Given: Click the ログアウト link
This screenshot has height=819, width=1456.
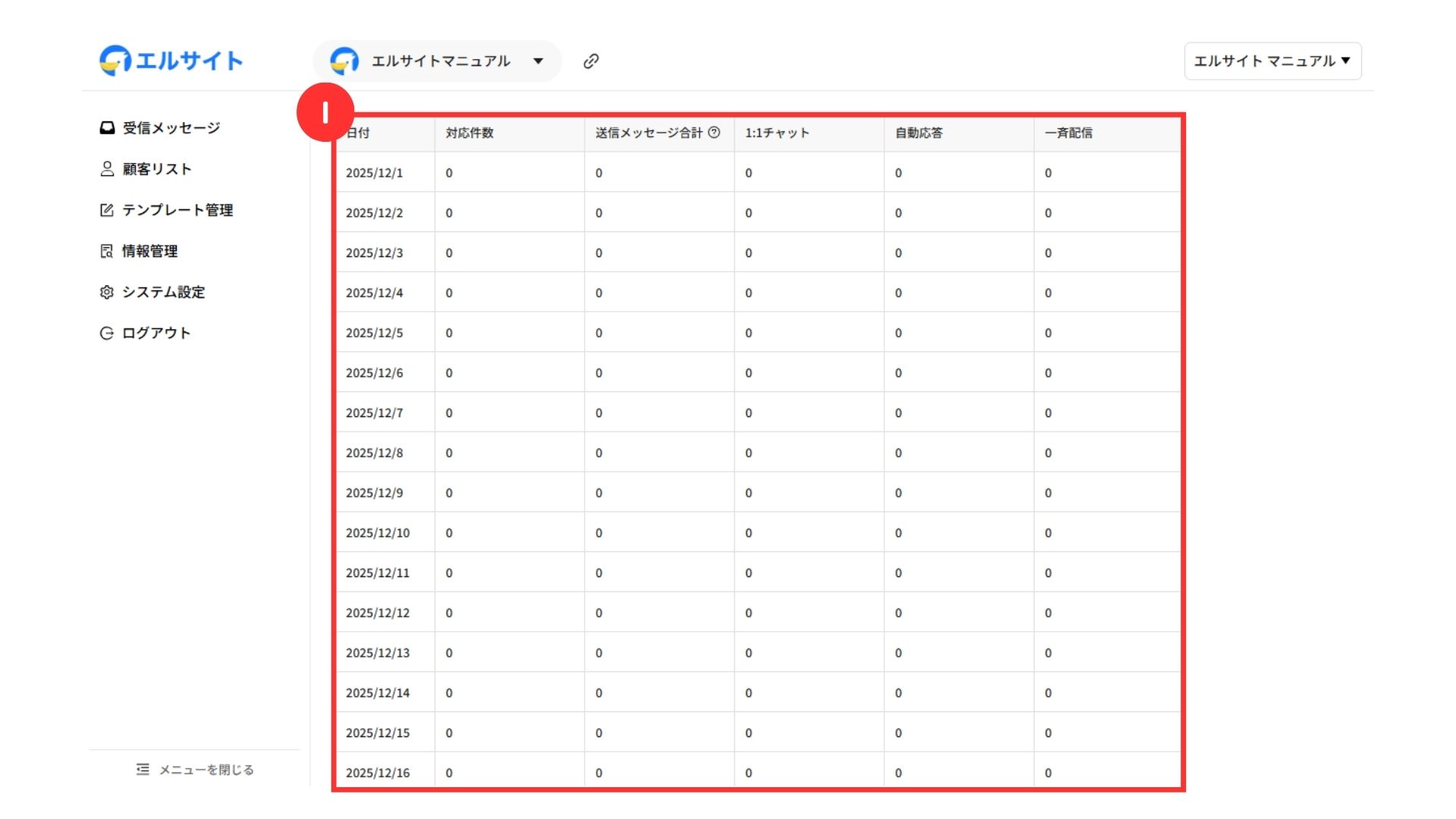Looking at the screenshot, I should (x=156, y=333).
